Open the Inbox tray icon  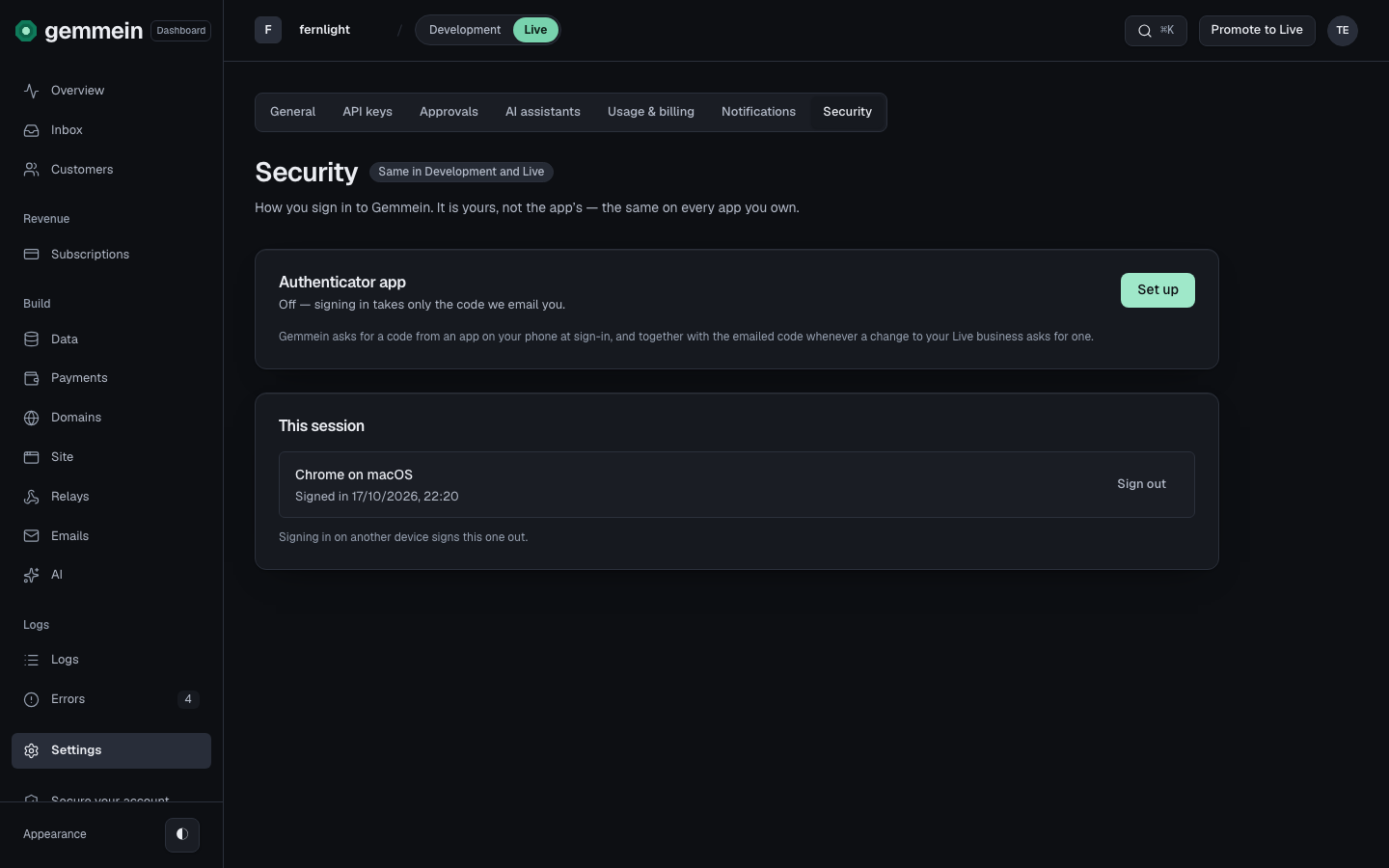pyautogui.click(x=32, y=130)
